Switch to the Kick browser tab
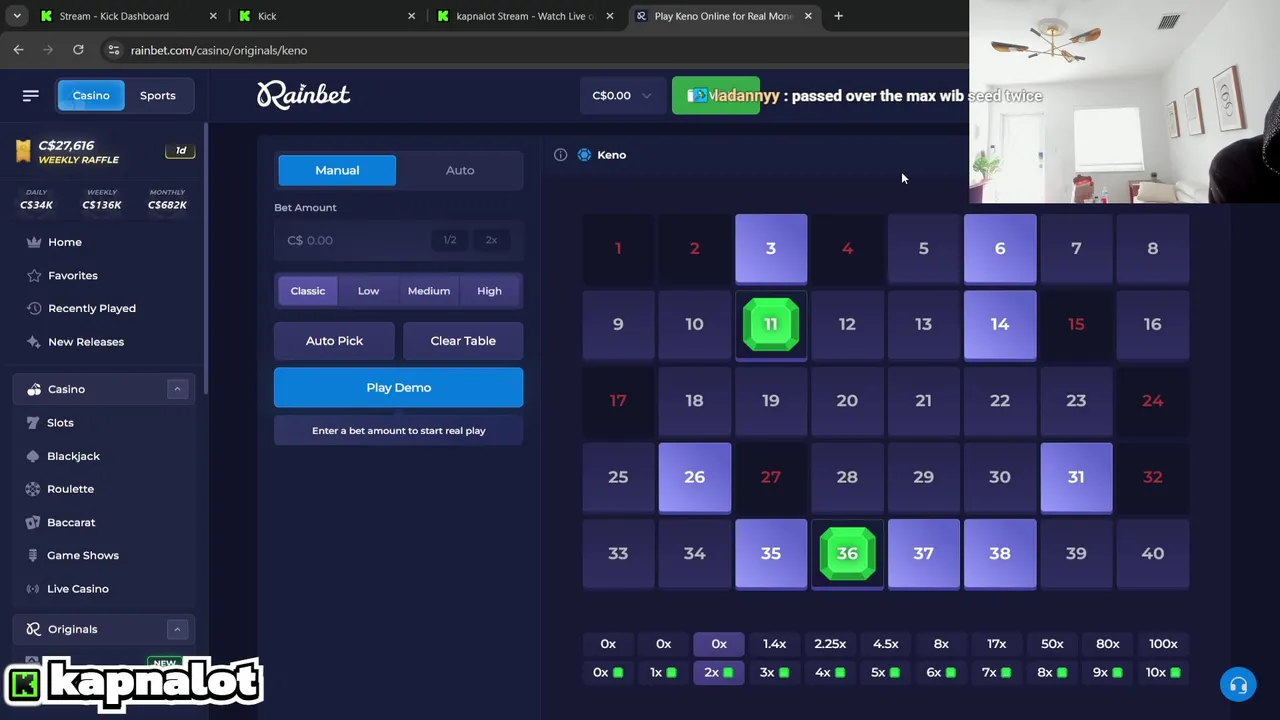The image size is (1280, 720). pos(327,16)
